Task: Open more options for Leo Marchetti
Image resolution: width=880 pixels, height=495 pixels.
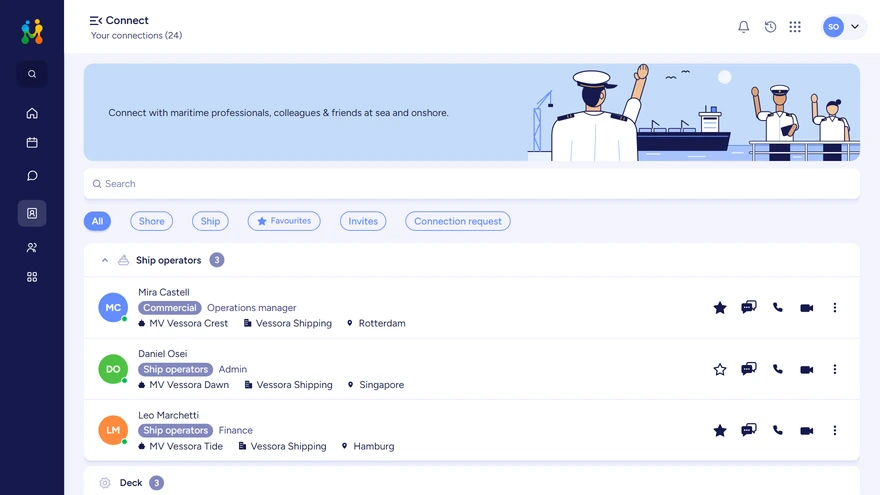Action: point(835,430)
